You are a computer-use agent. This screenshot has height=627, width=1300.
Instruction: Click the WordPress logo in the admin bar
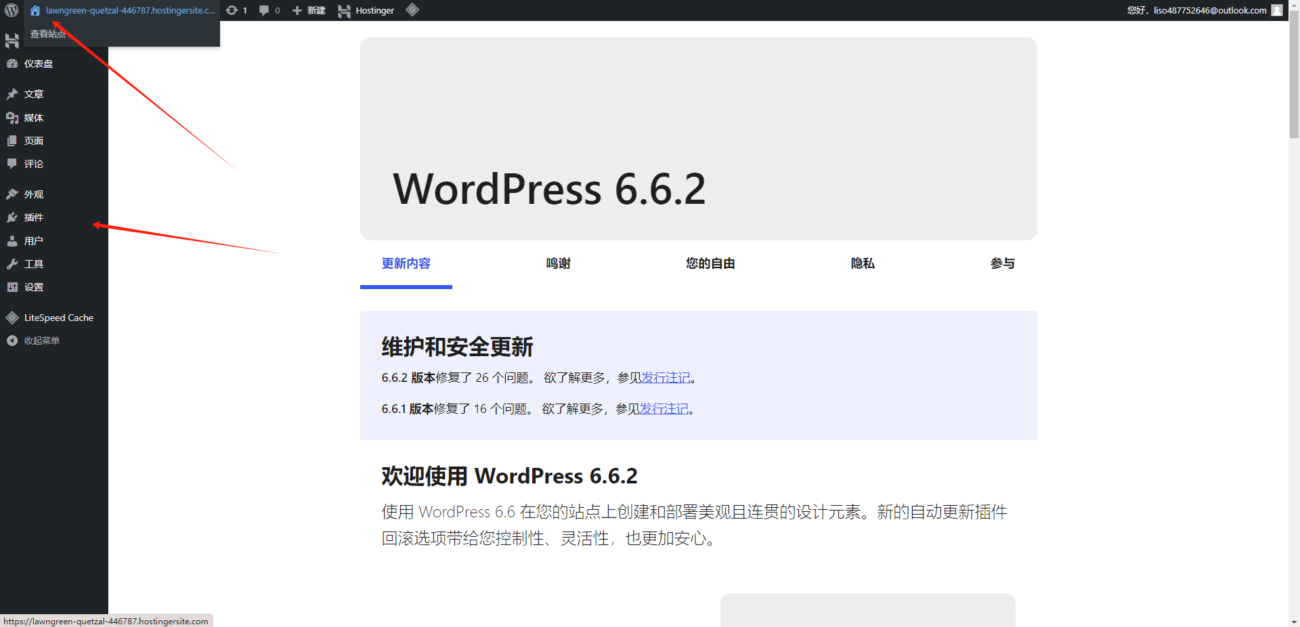tap(11, 10)
